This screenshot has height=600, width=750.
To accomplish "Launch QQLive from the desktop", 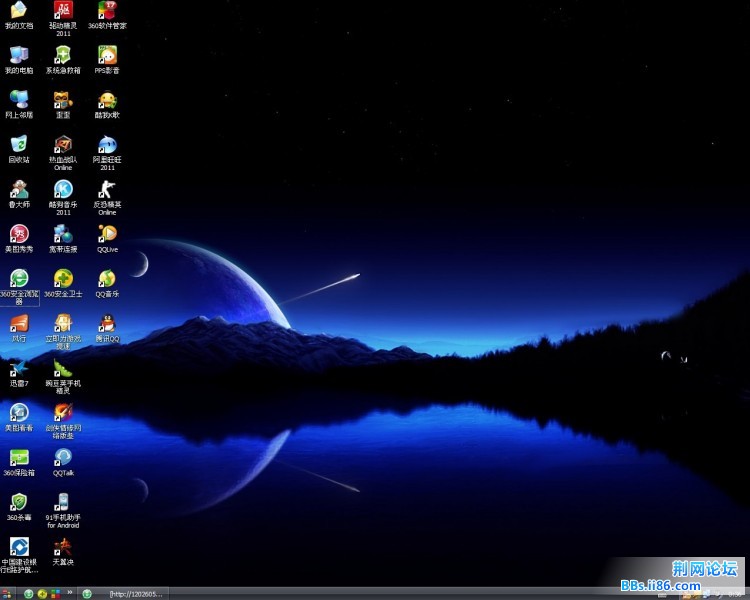I will 107,234.
